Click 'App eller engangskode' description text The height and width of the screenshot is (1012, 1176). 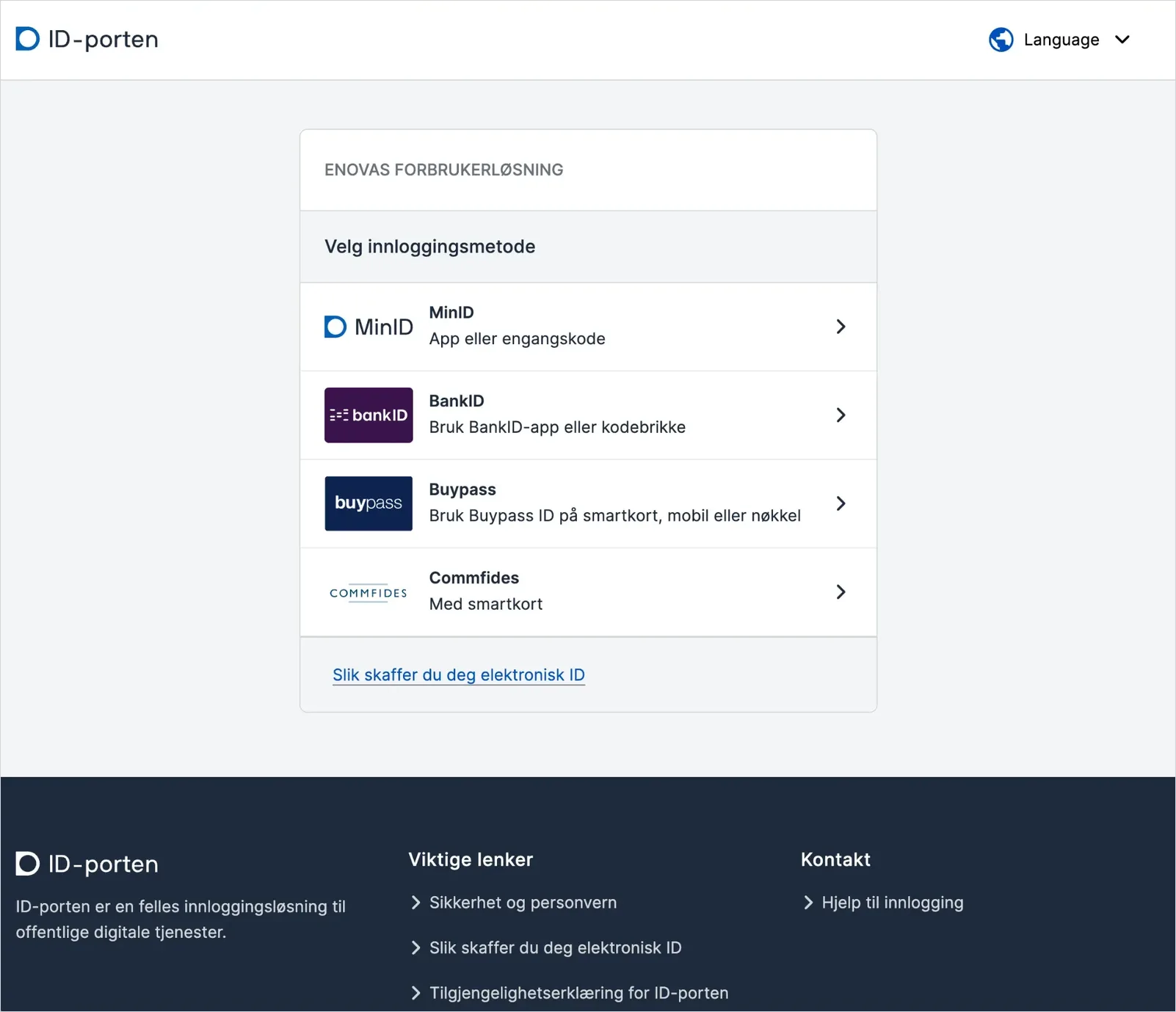(x=517, y=339)
